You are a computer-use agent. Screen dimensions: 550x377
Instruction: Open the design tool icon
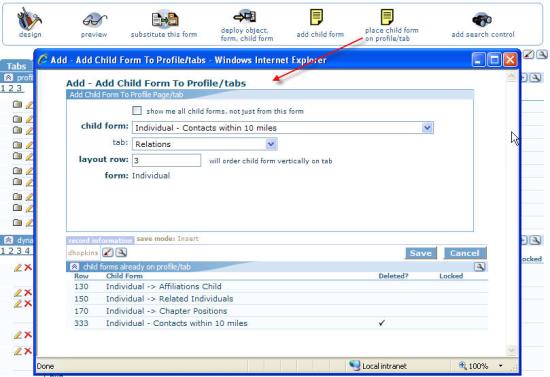(x=29, y=19)
